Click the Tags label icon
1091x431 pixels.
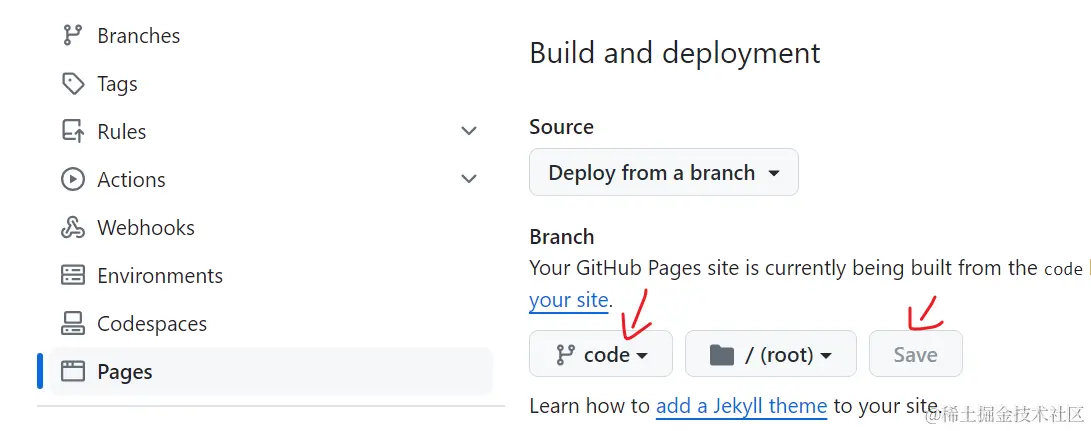[x=72, y=84]
